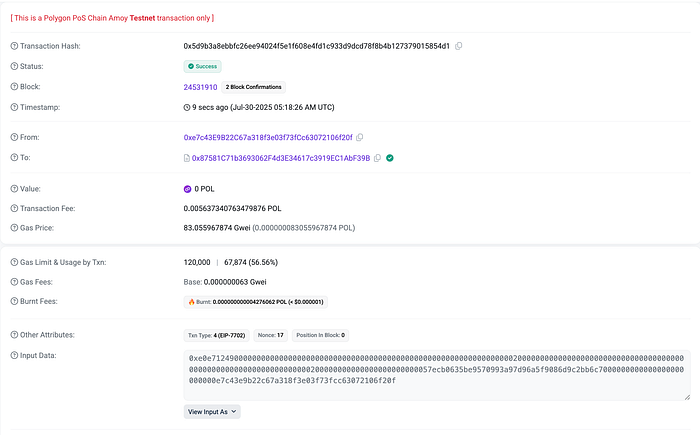Click the 2 Block Confirmations badge

click(x=254, y=87)
